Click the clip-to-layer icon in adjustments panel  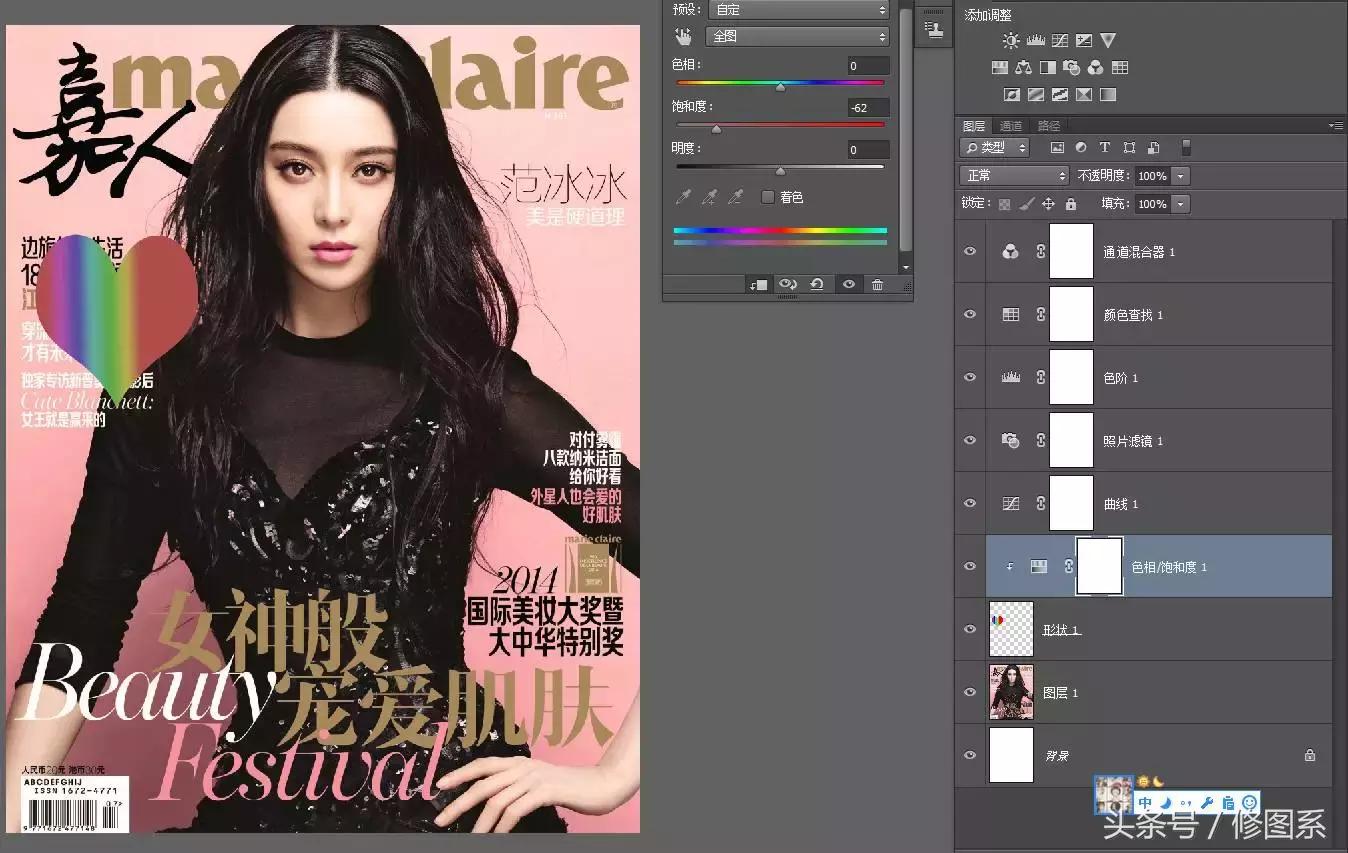pyautogui.click(x=757, y=284)
